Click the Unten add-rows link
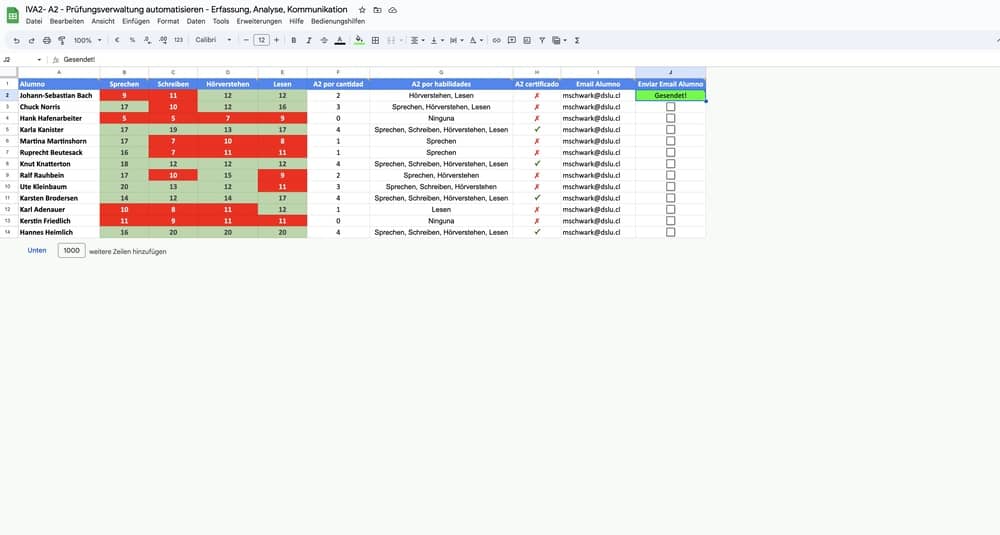This screenshot has height=535, width=1000. 37,251
